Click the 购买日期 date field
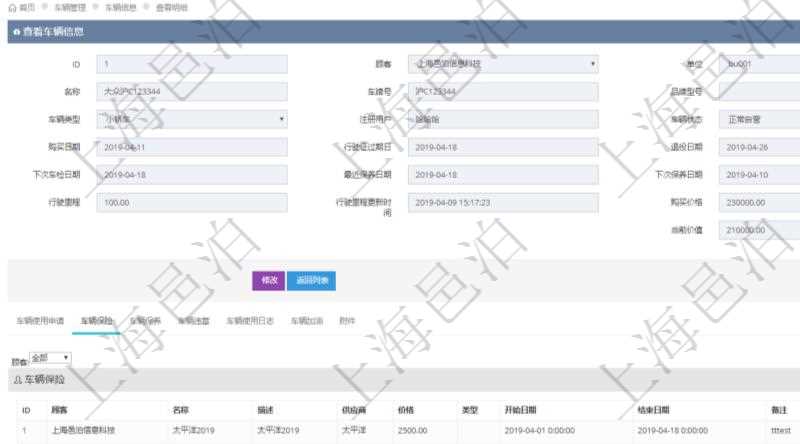Viewport: 800px width, 444px height. tap(191, 146)
